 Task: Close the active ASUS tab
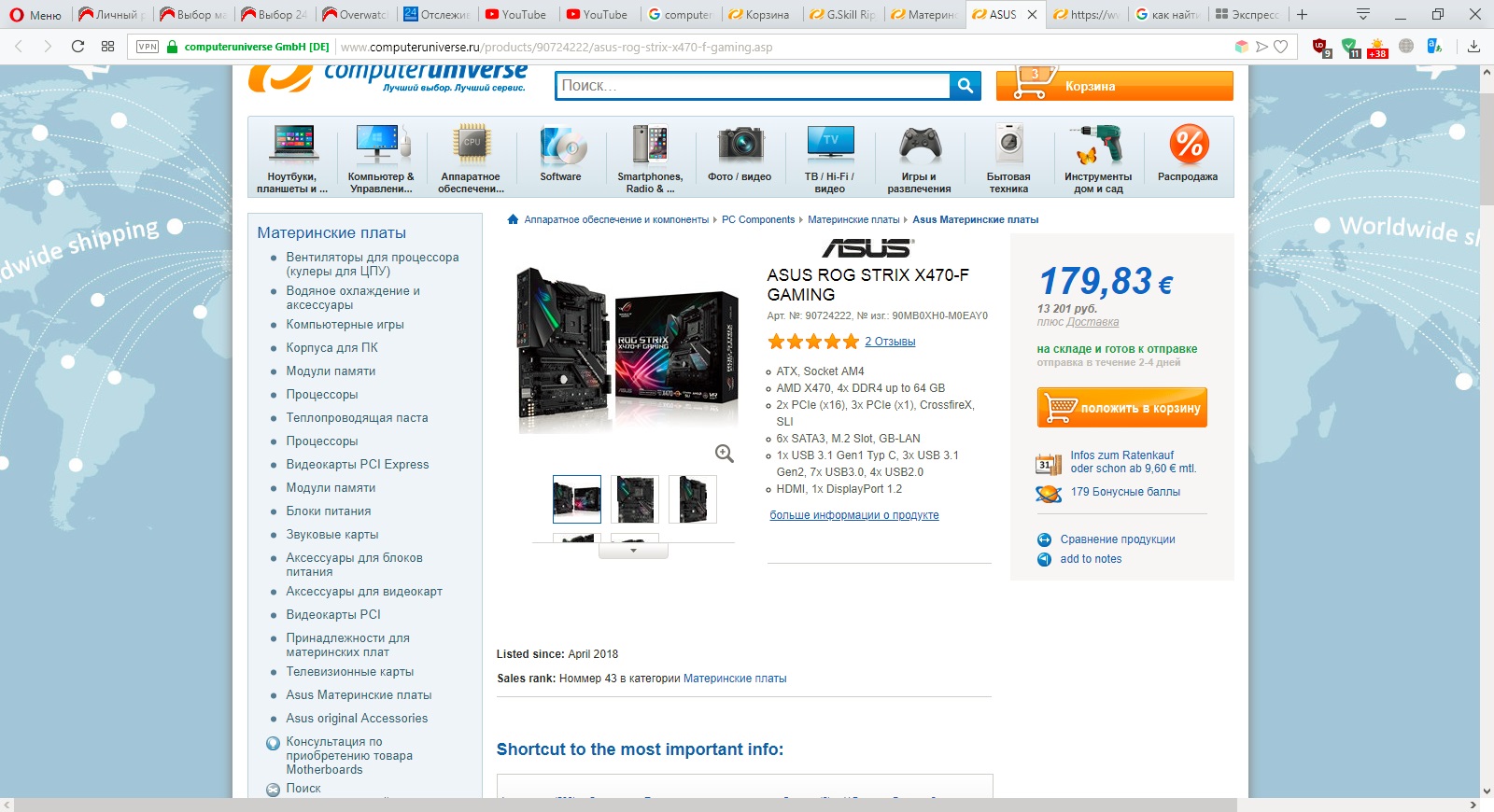1032,14
